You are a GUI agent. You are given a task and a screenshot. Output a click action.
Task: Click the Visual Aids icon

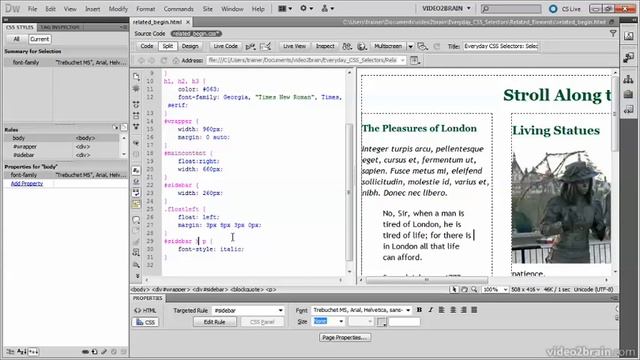click(x=422, y=47)
